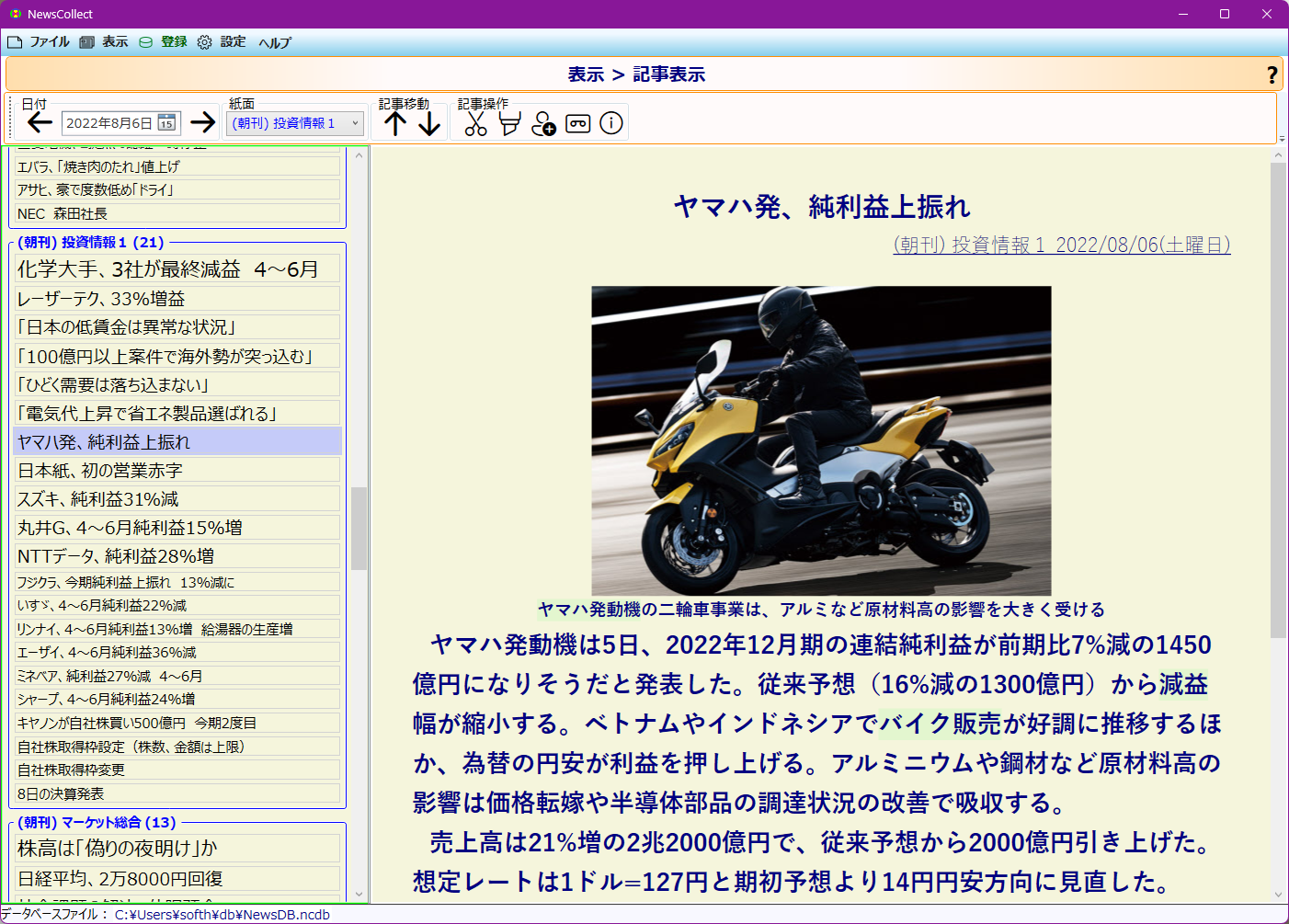The image size is (1289, 924).
Task: Open the 紙面 dropdown (朝刊) 投資情報 1
Action: coord(295,123)
